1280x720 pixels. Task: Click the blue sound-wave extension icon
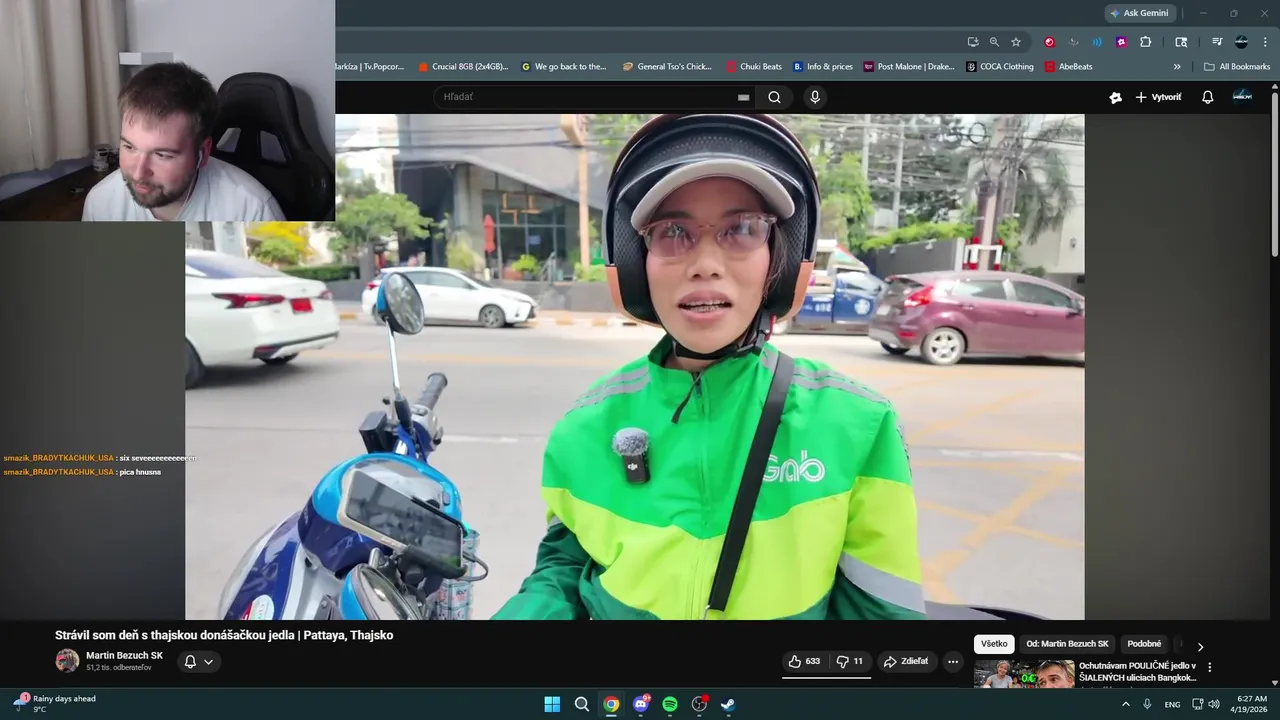[1097, 42]
